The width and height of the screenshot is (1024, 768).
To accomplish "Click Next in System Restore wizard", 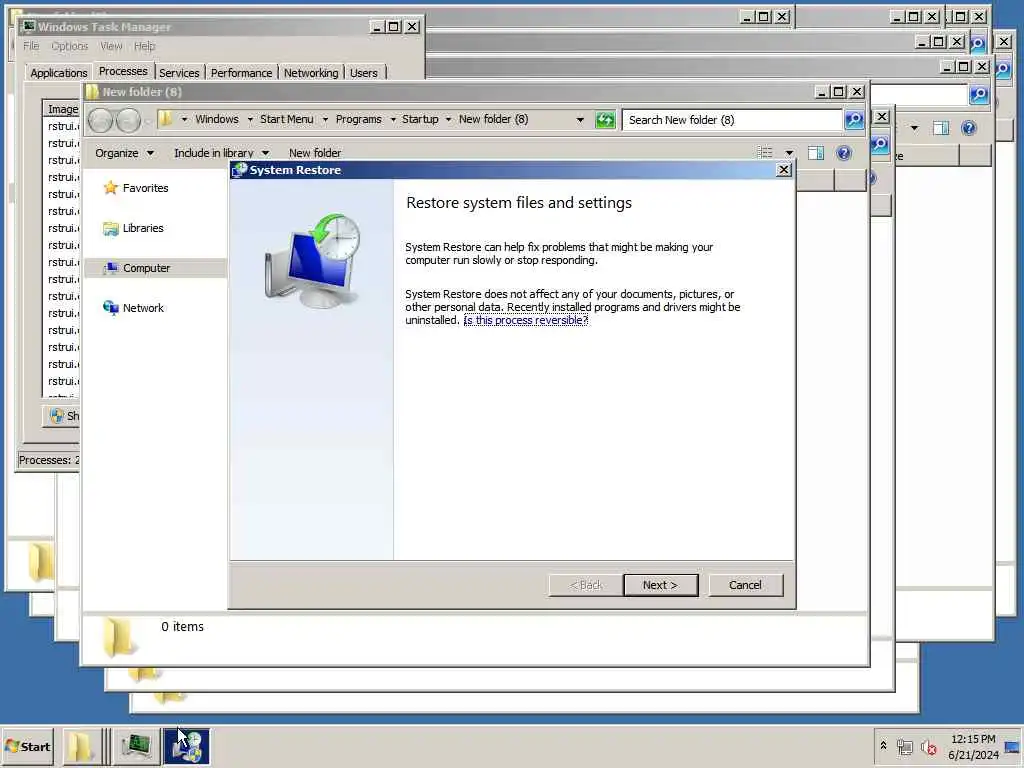I will click(x=660, y=585).
